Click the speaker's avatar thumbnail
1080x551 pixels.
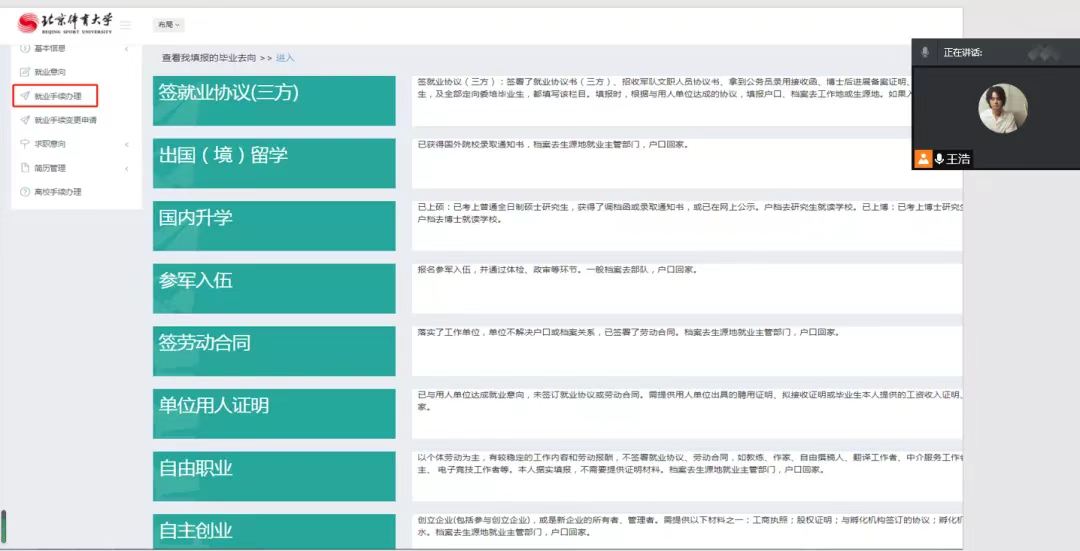pos(1002,108)
